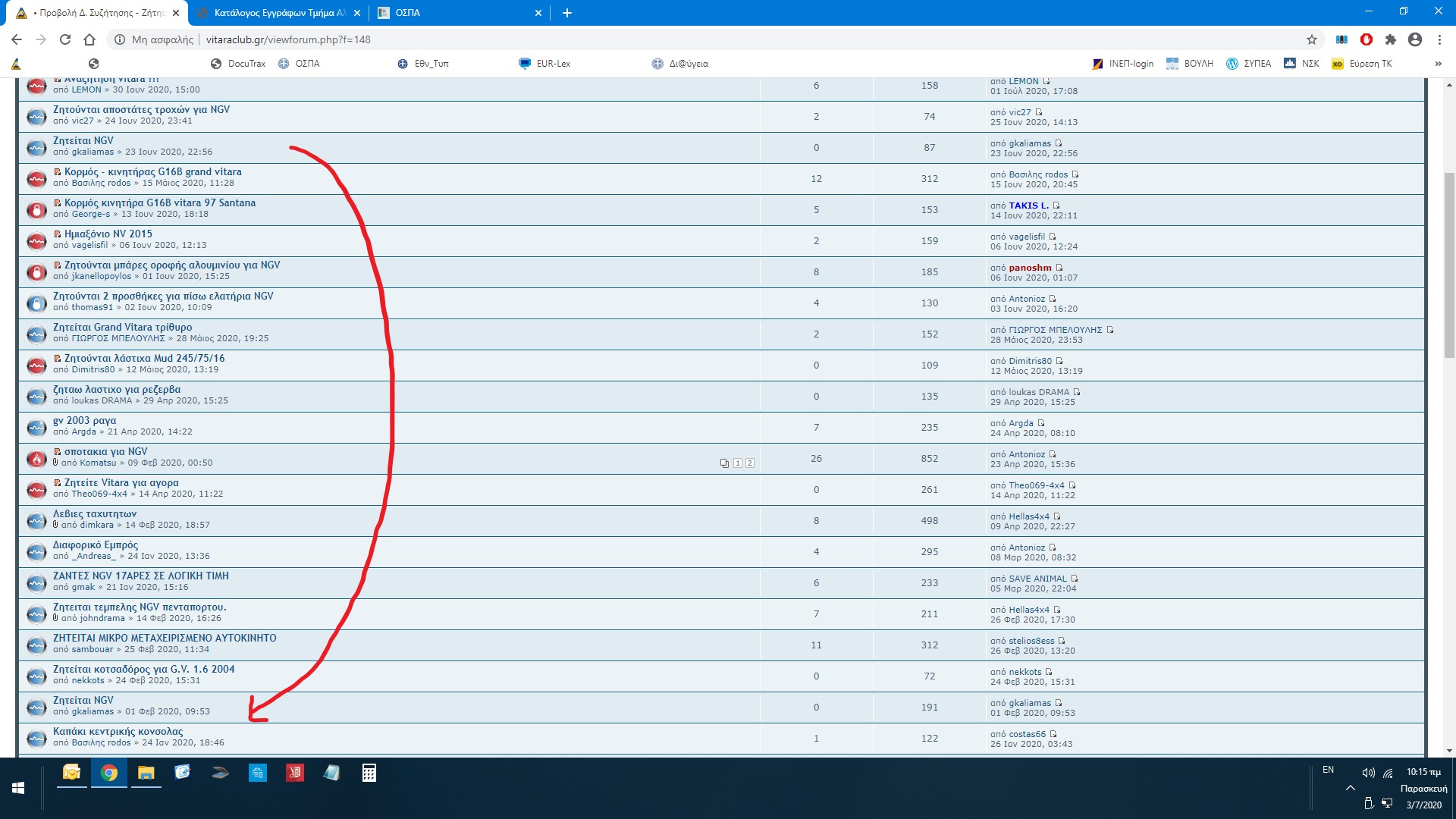Open author profile thomas91
The image size is (1456, 819).
pyautogui.click(x=92, y=307)
